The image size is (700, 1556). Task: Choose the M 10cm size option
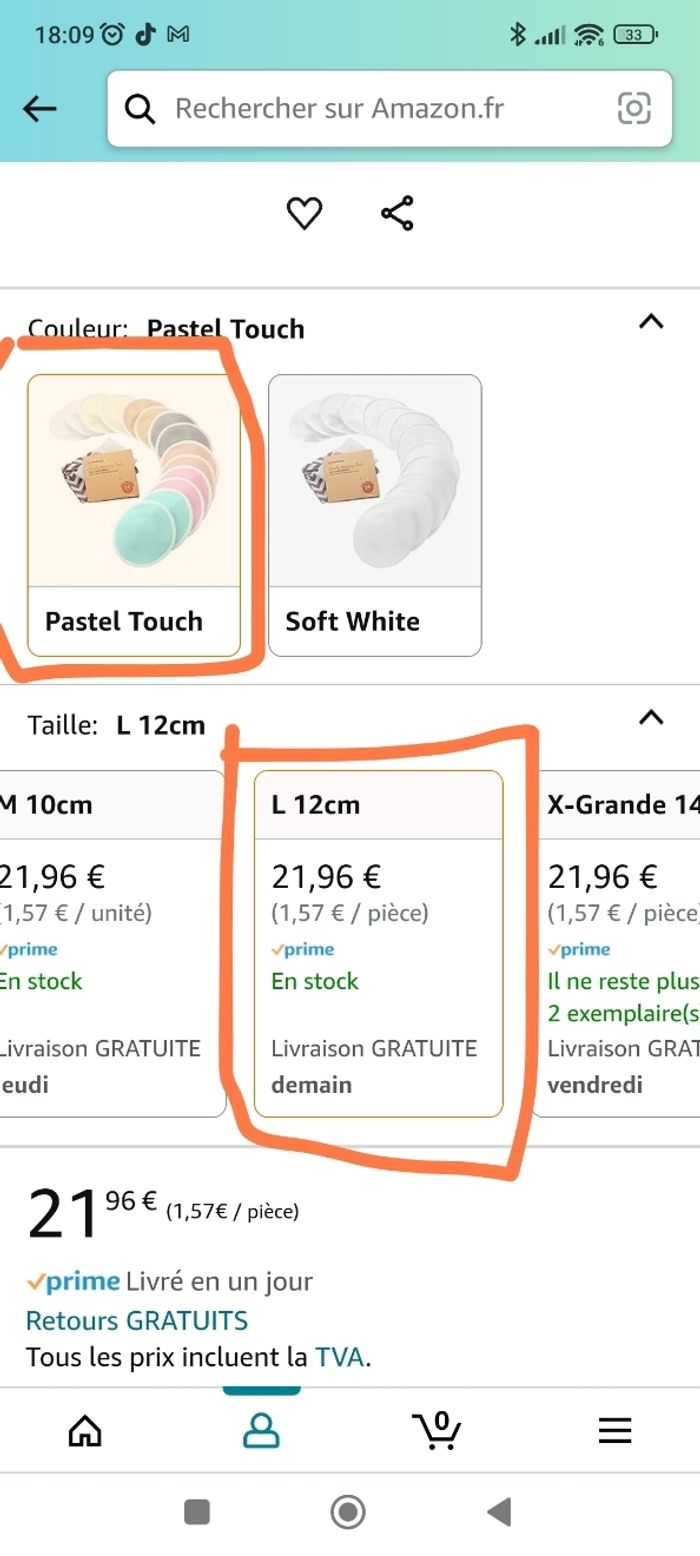[x=110, y=942]
